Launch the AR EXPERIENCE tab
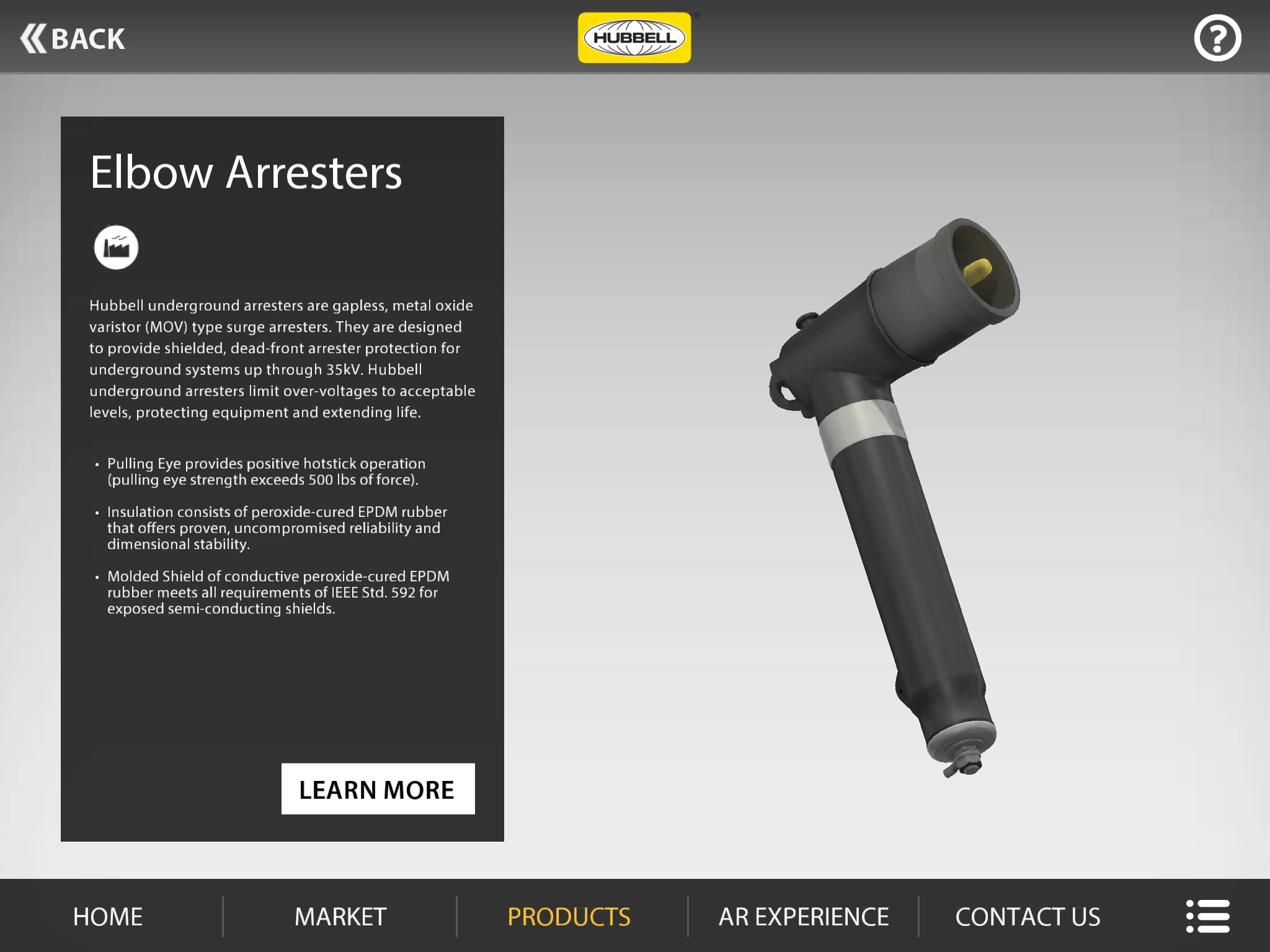This screenshot has width=1270, height=952. (x=804, y=917)
